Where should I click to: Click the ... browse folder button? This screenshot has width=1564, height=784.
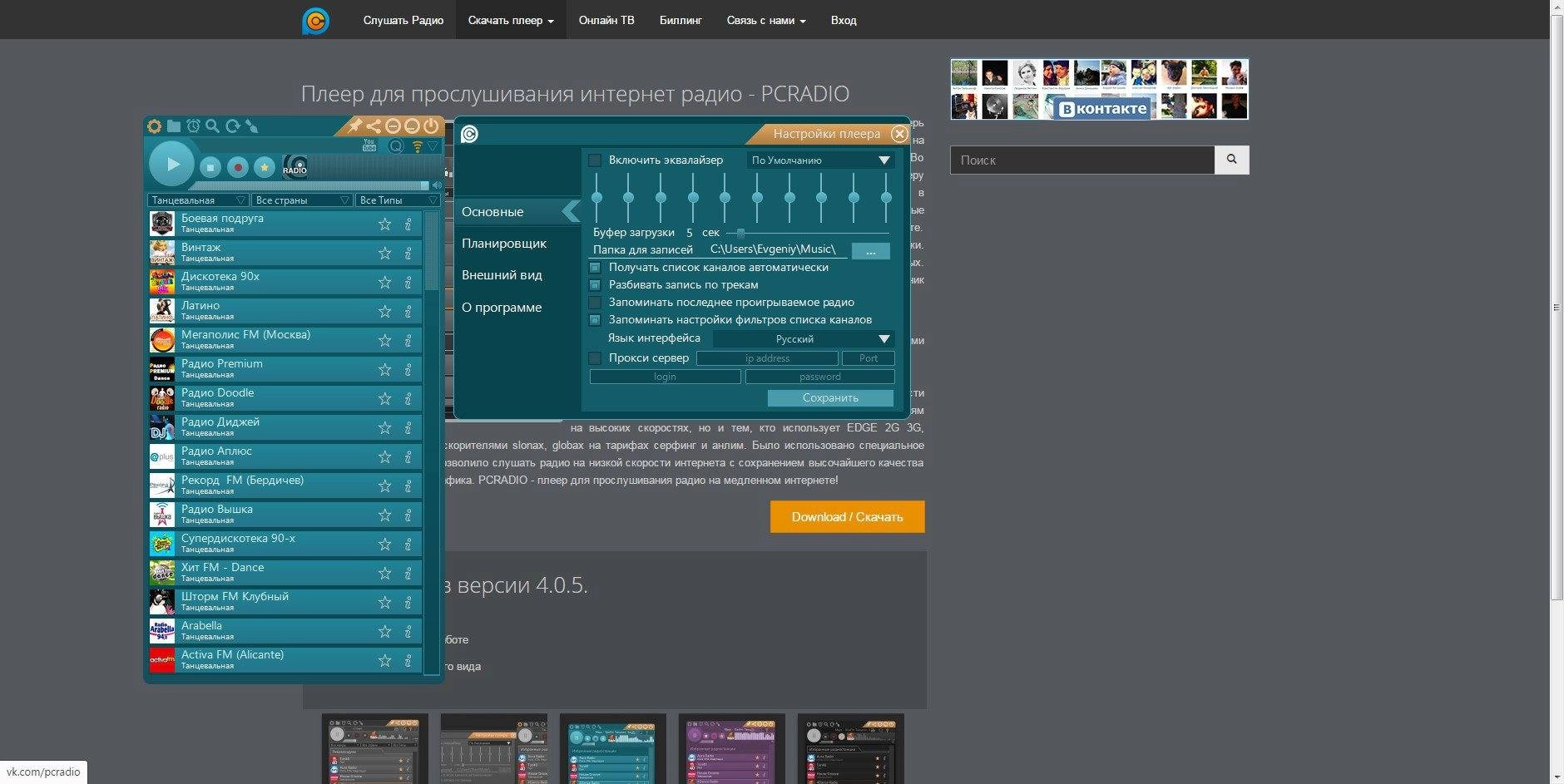coord(870,251)
